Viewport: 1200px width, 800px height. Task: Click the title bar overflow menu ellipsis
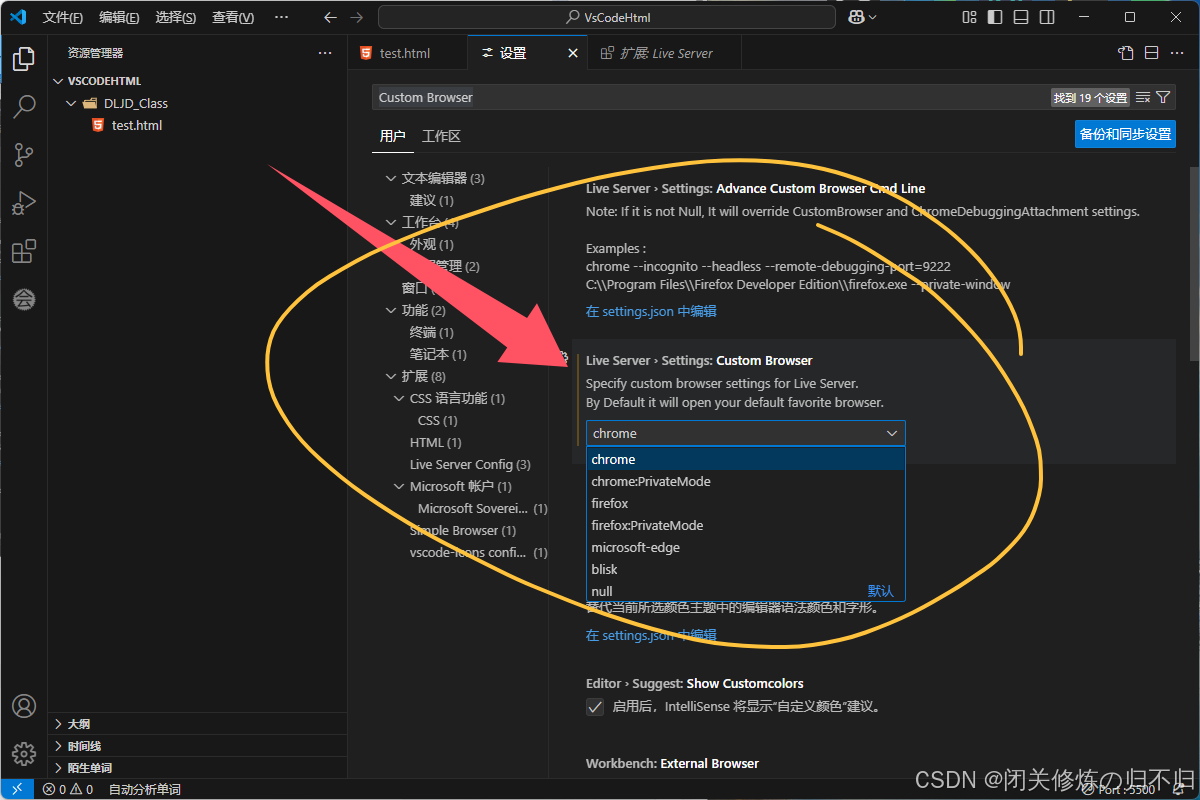pos(281,17)
